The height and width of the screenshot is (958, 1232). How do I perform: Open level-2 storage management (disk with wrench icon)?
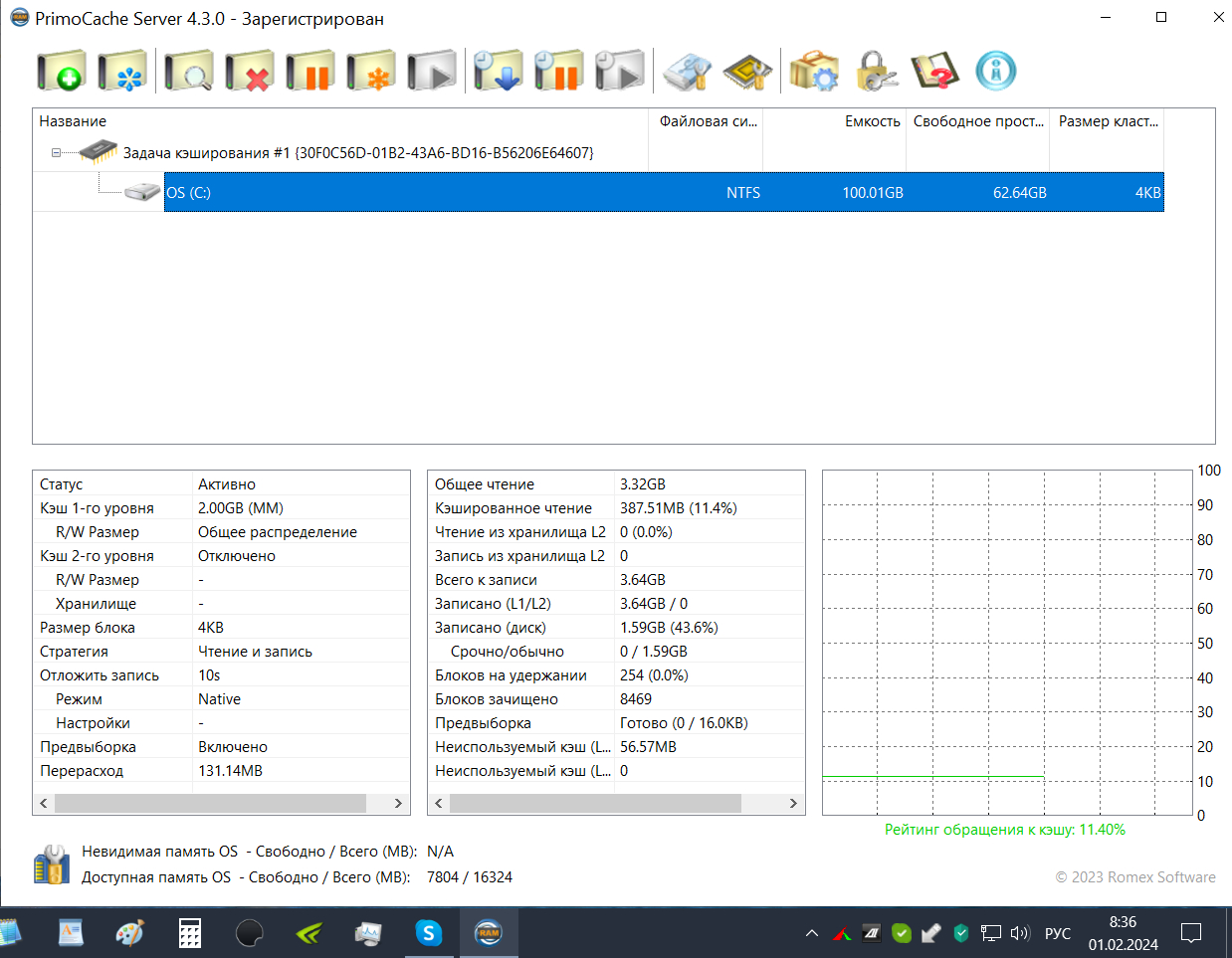pyautogui.click(x=687, y=72)
